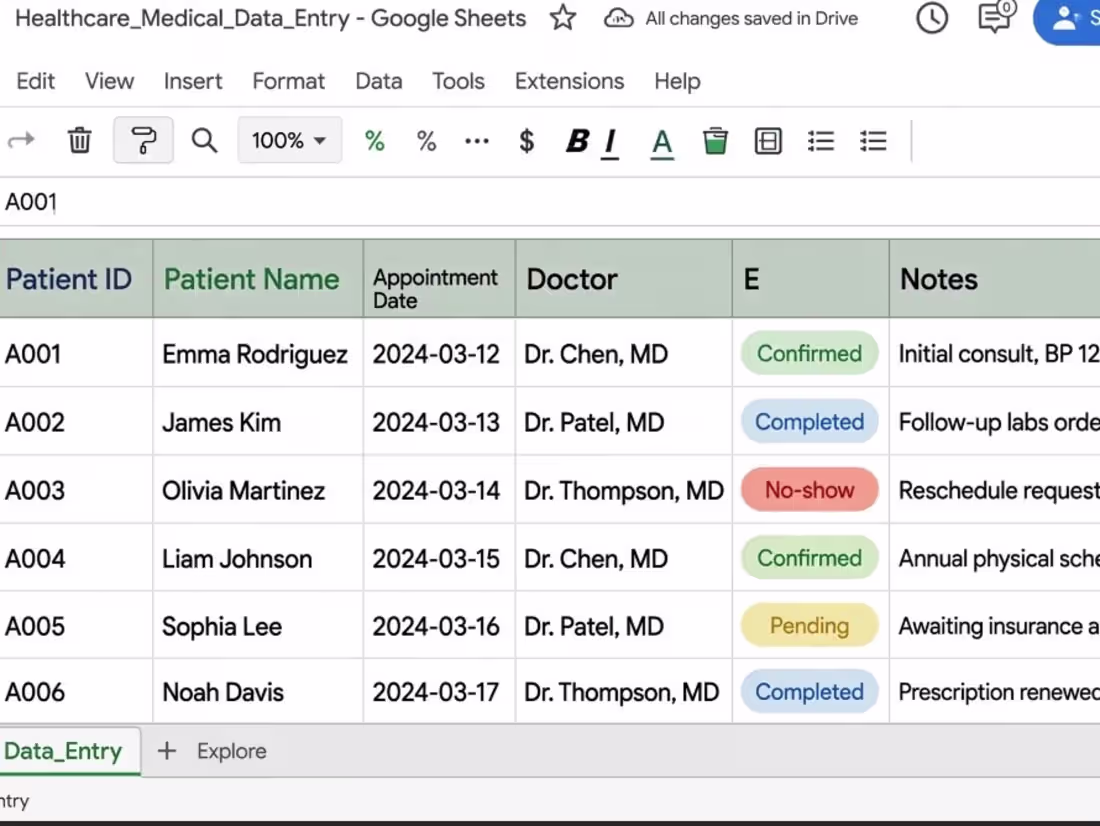Image resolution: width=1100 pixels, height=826 pixels.
Task: Open the Pending status chip
Action: click(810, 625)
